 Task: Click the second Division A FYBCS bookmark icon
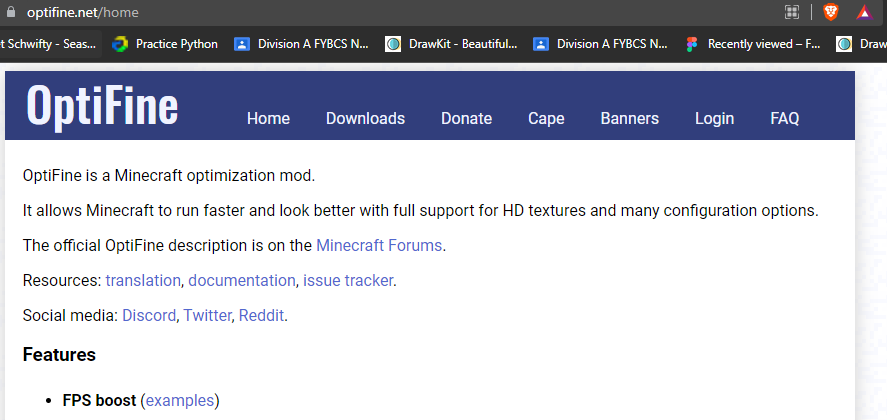[541, 44]
